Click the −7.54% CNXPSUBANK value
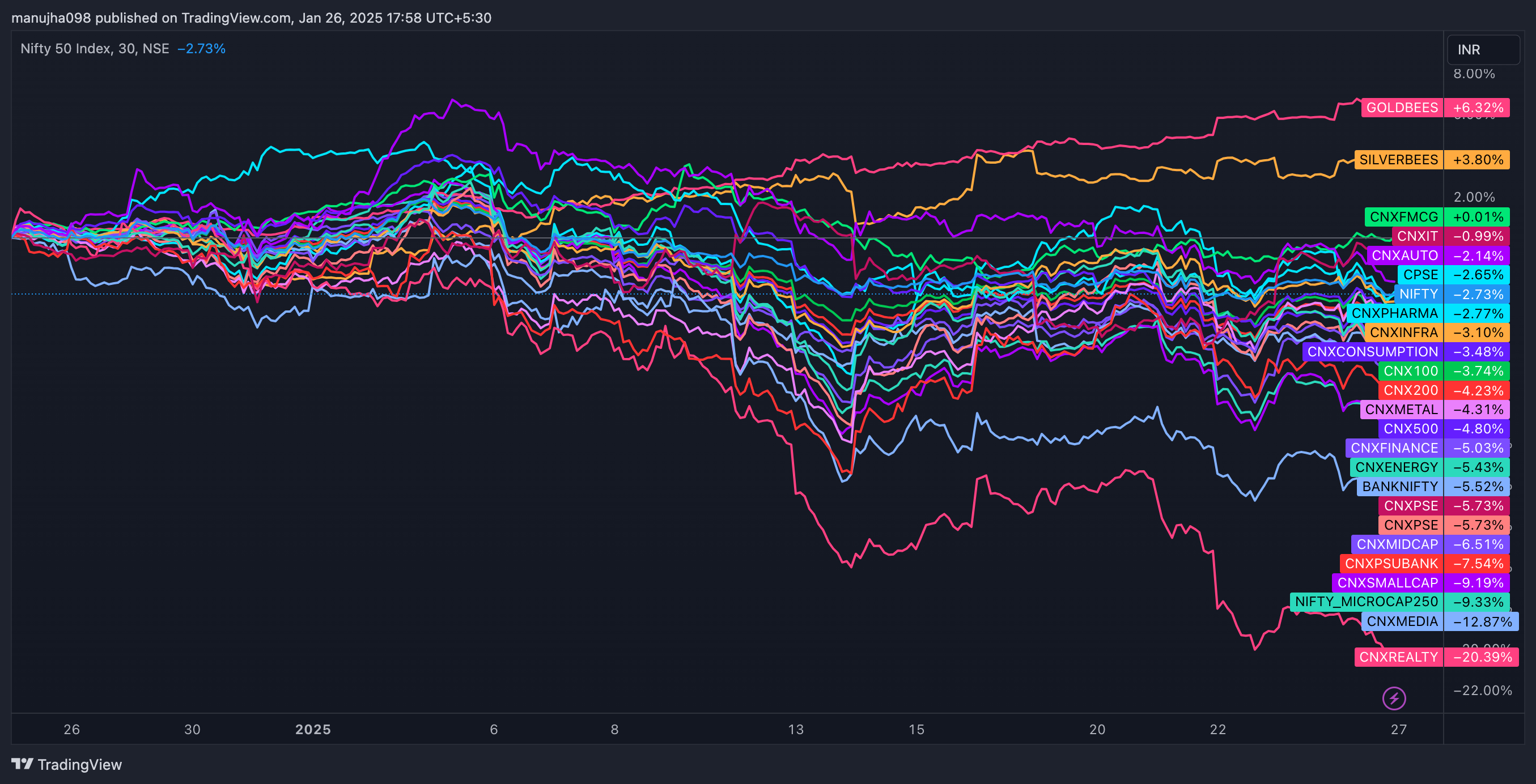This screenshot has width=1536, height=784. [1478, 564]
